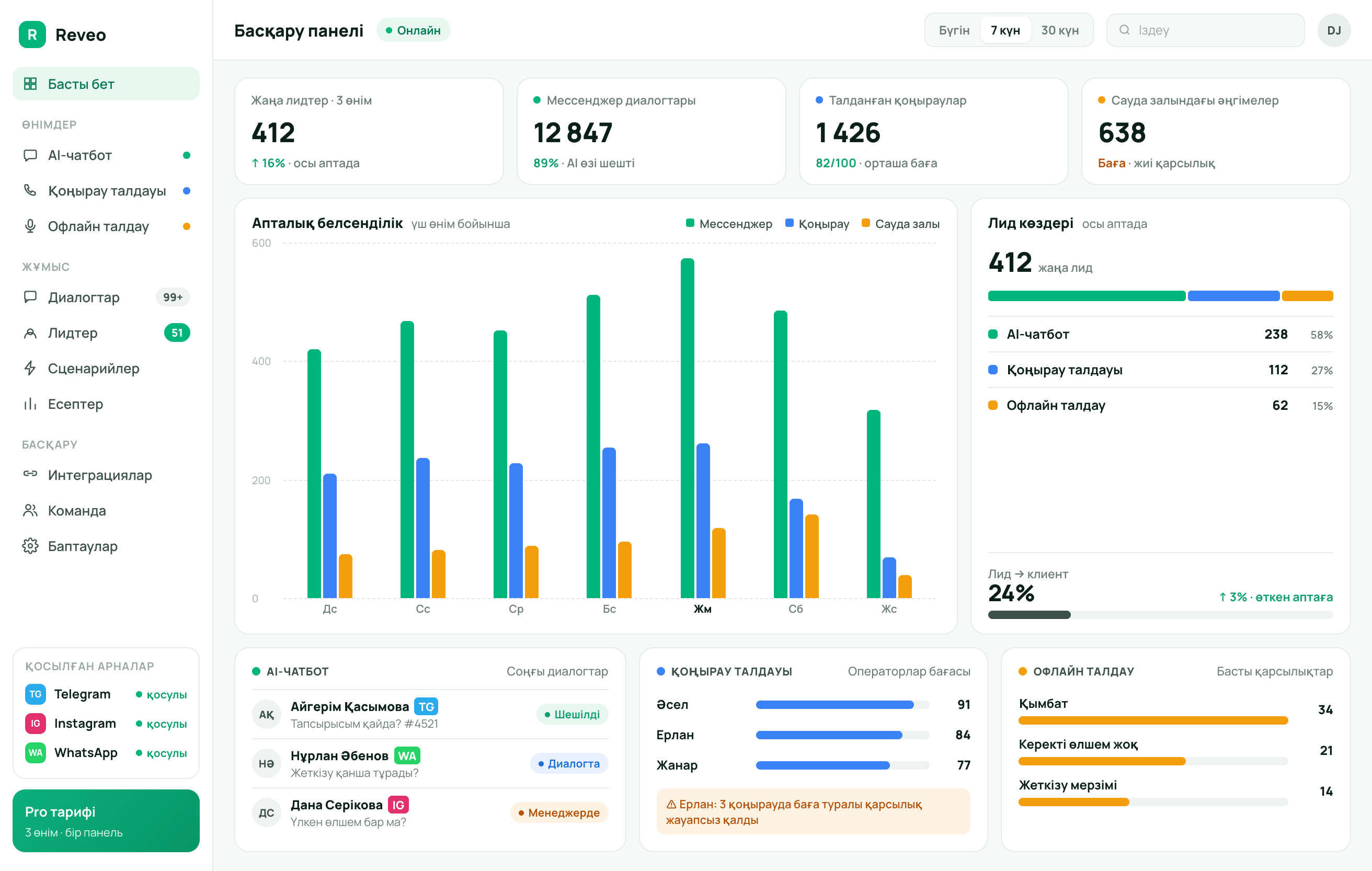Click the green Reveo logo icon
1372x871 pixels.
[32, 35]
